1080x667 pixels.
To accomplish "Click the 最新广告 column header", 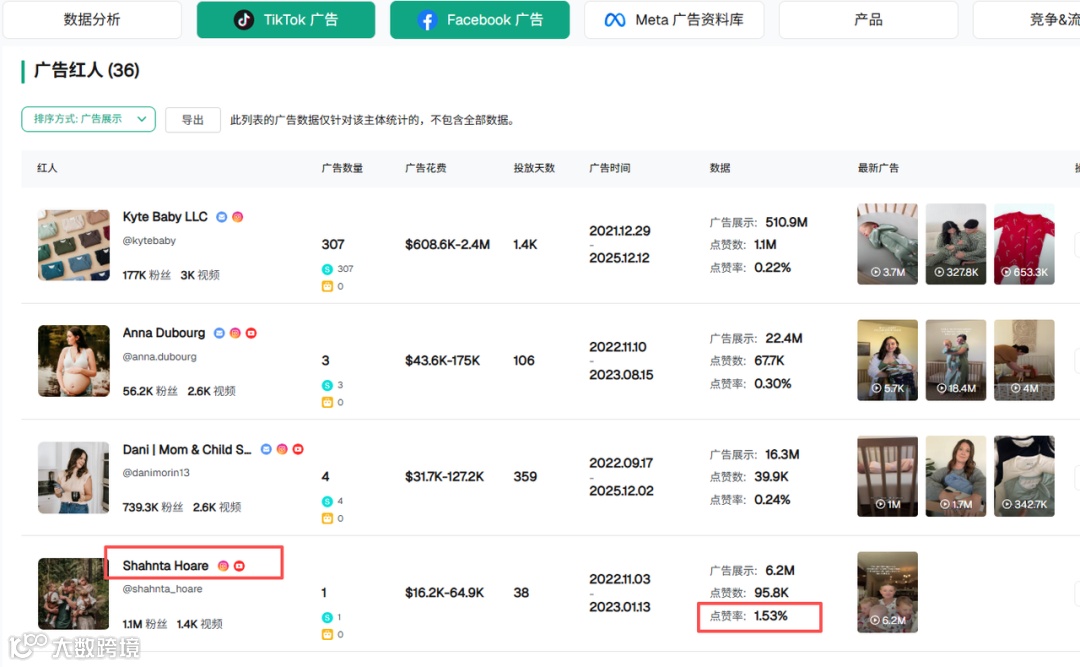I will click(x=878, y=168).
